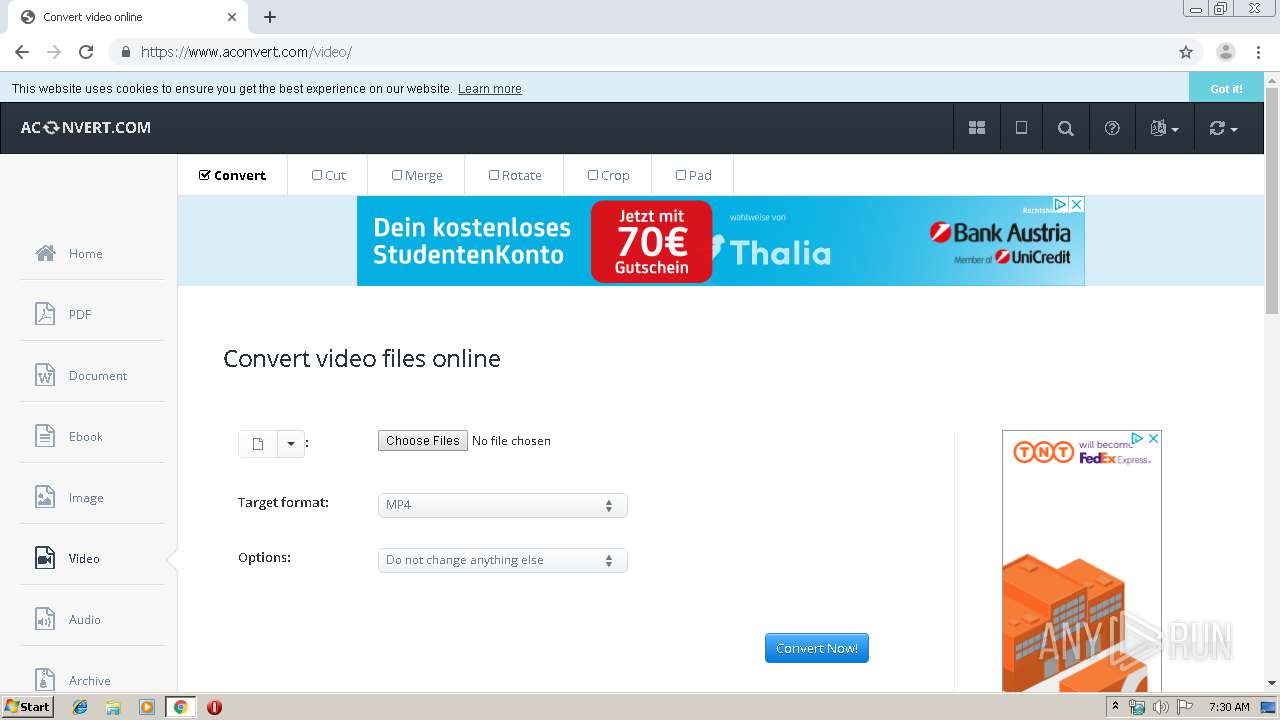Open the Archive converter icon
Screen dimensions: 1280x720
point(45,680)
